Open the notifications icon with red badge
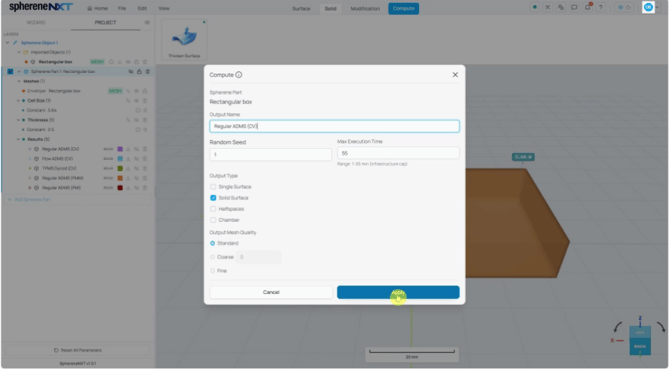Screen dimensions: 670x369 (x=588, y=7)
